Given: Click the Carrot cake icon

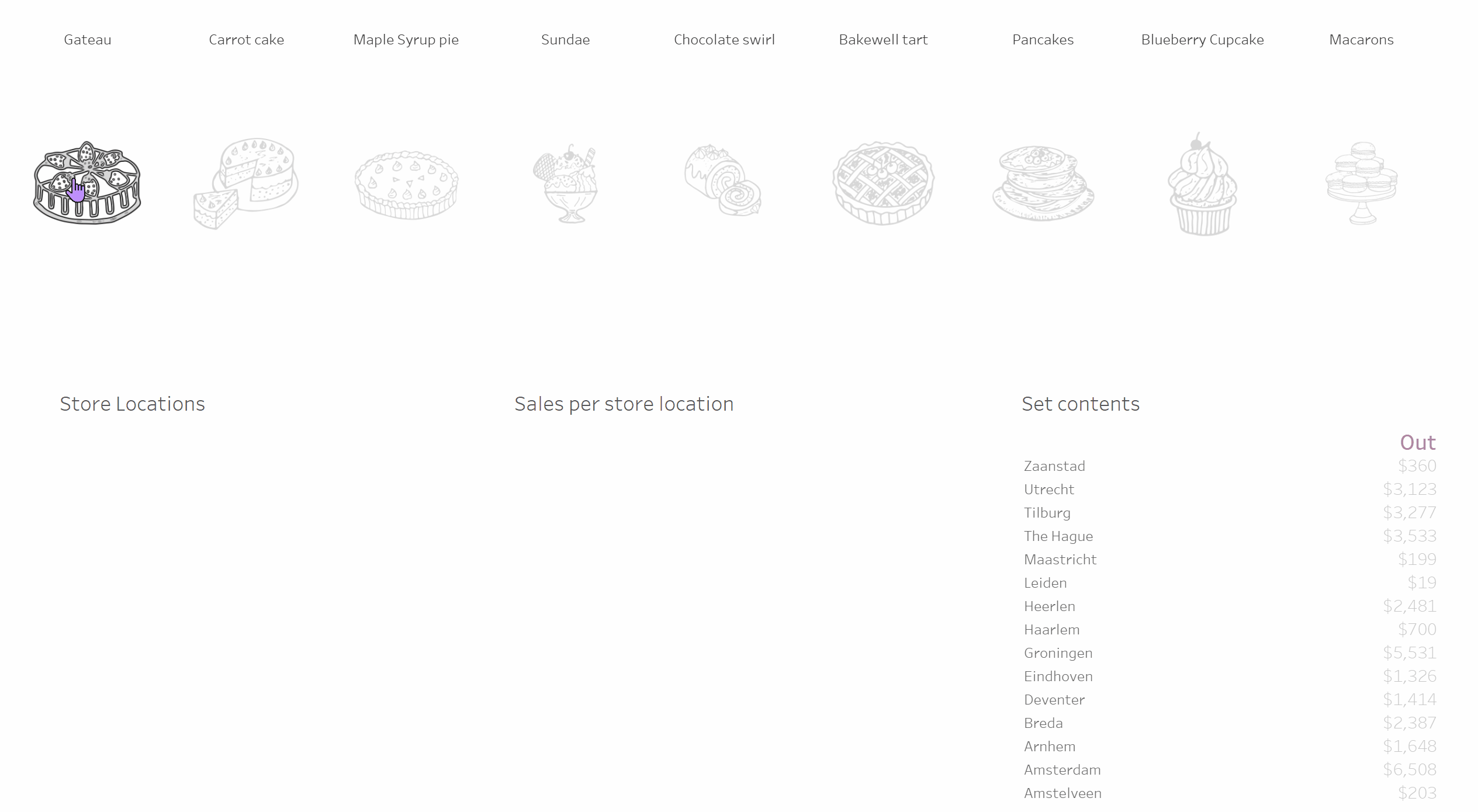Looking at the screenshot, I should [x=246, y=182].
